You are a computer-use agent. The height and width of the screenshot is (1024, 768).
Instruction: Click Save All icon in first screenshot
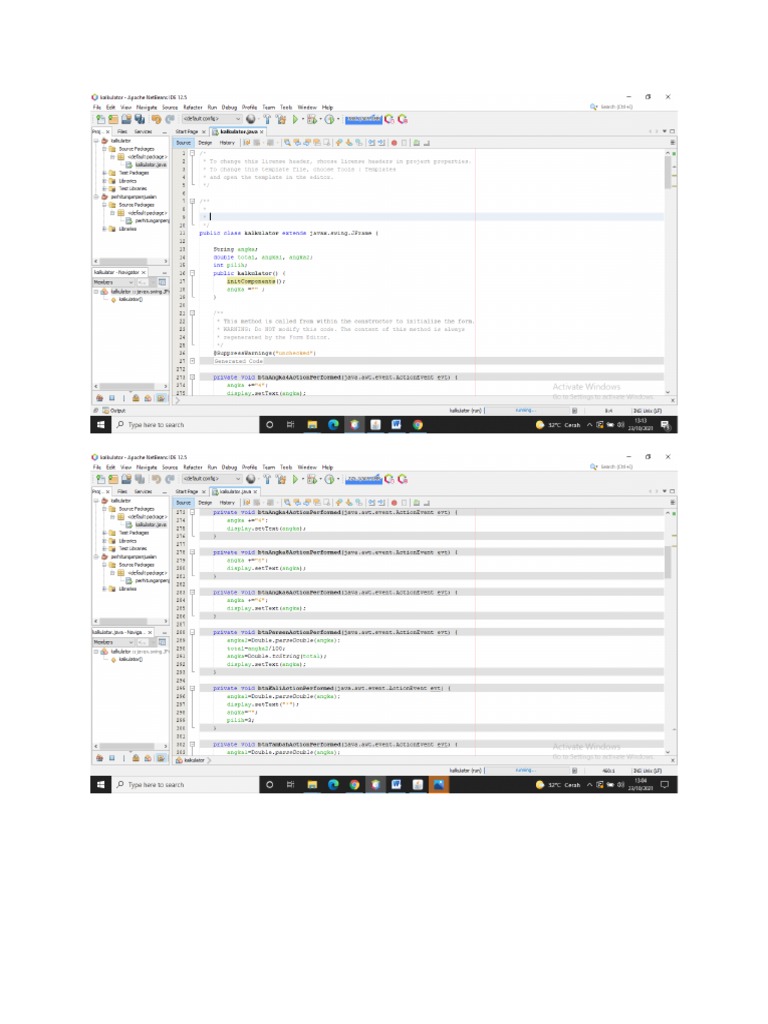(140, 120)
